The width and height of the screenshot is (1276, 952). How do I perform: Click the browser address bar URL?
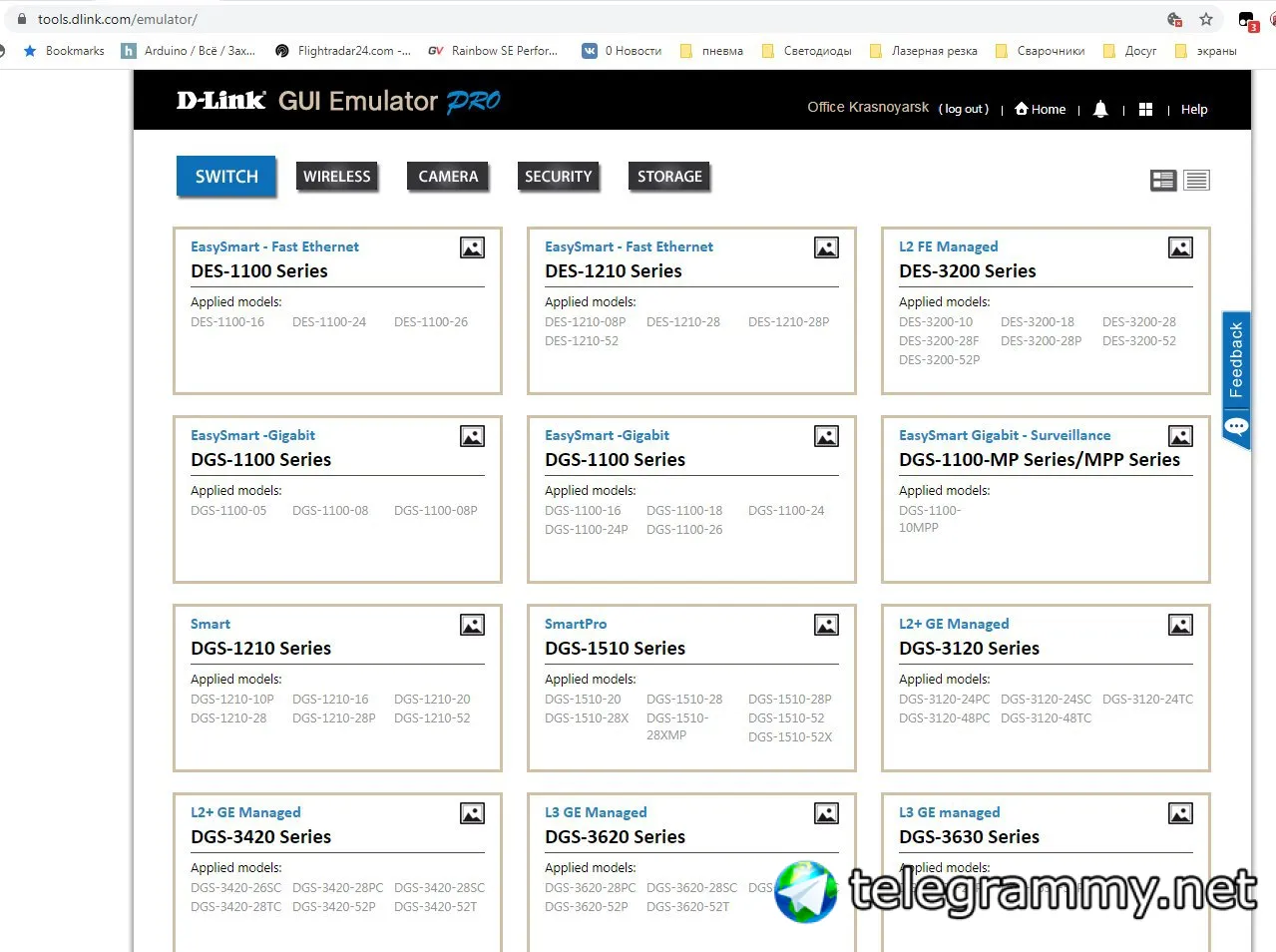click(118, 19)
